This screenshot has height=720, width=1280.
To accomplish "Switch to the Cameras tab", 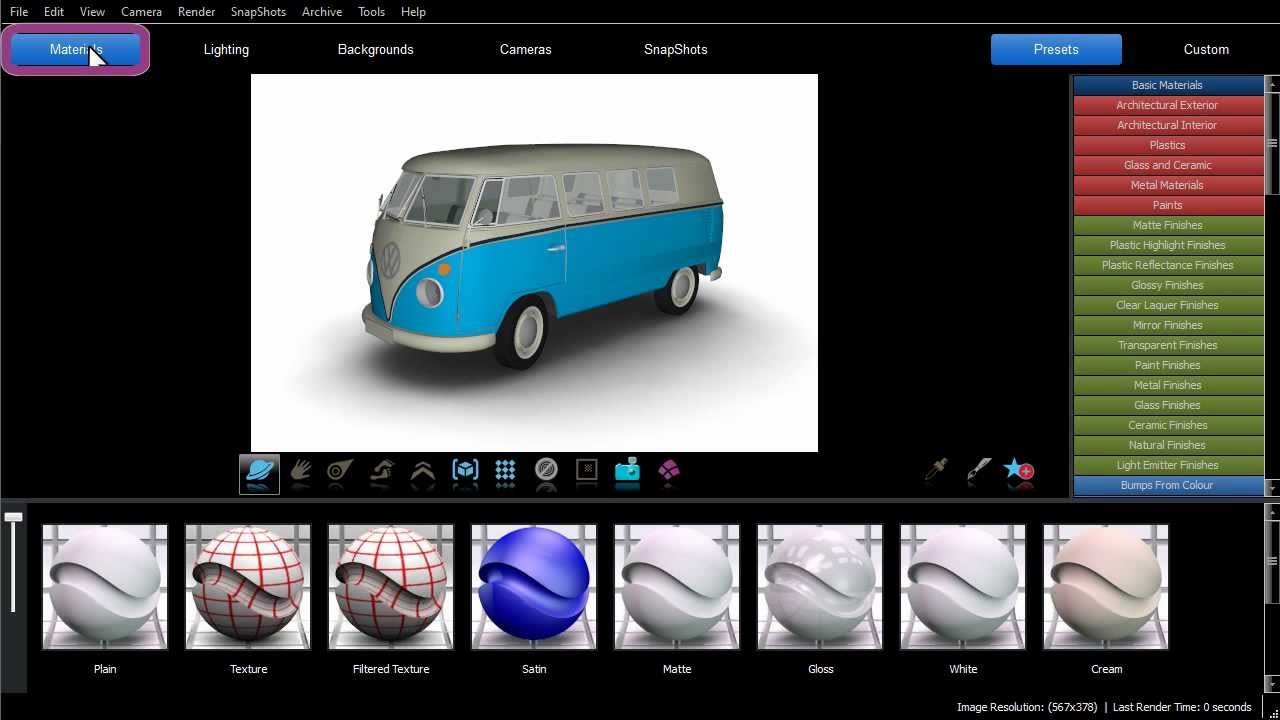I will click(x=526, y=49).
